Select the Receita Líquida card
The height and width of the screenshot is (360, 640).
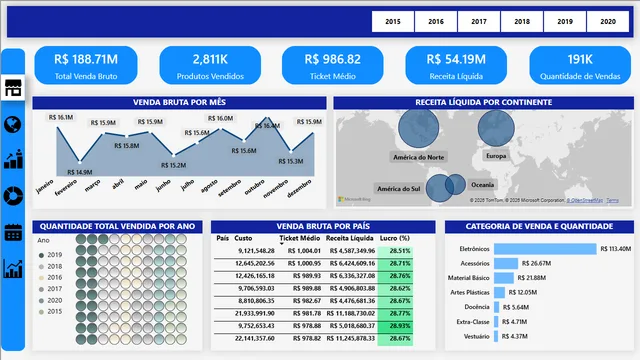[456, 65]
